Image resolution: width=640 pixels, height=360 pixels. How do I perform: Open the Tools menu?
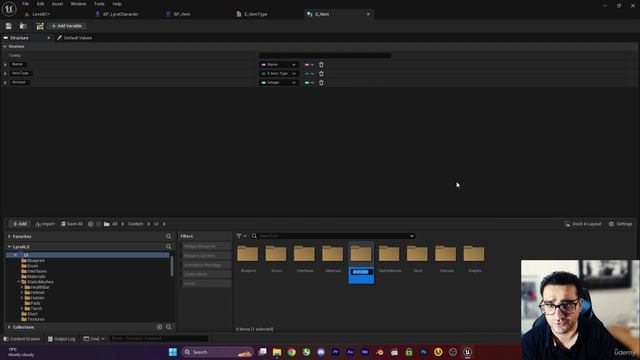click(99, 4)
